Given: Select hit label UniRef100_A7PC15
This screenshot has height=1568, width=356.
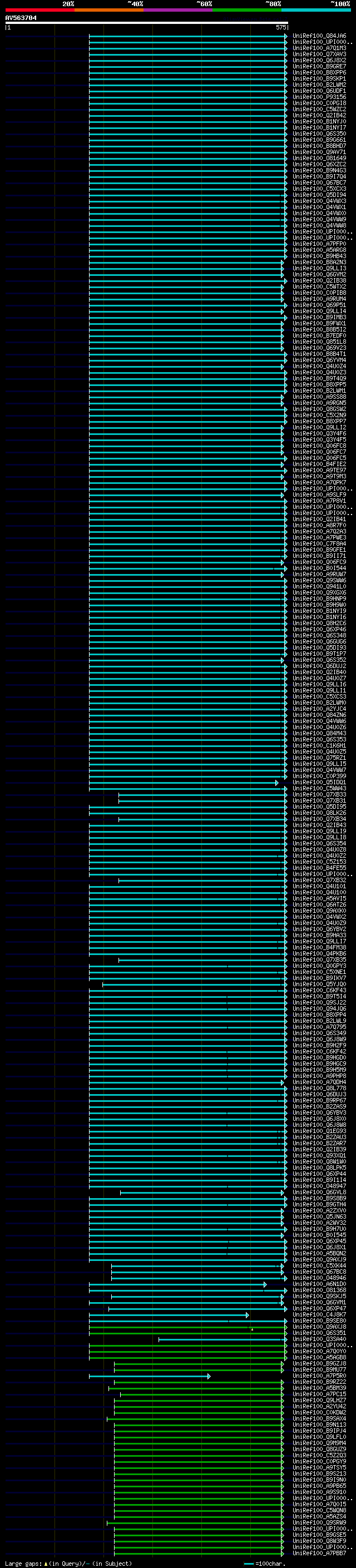Looking at the screenshot, I should click(x=319, y=1394).
